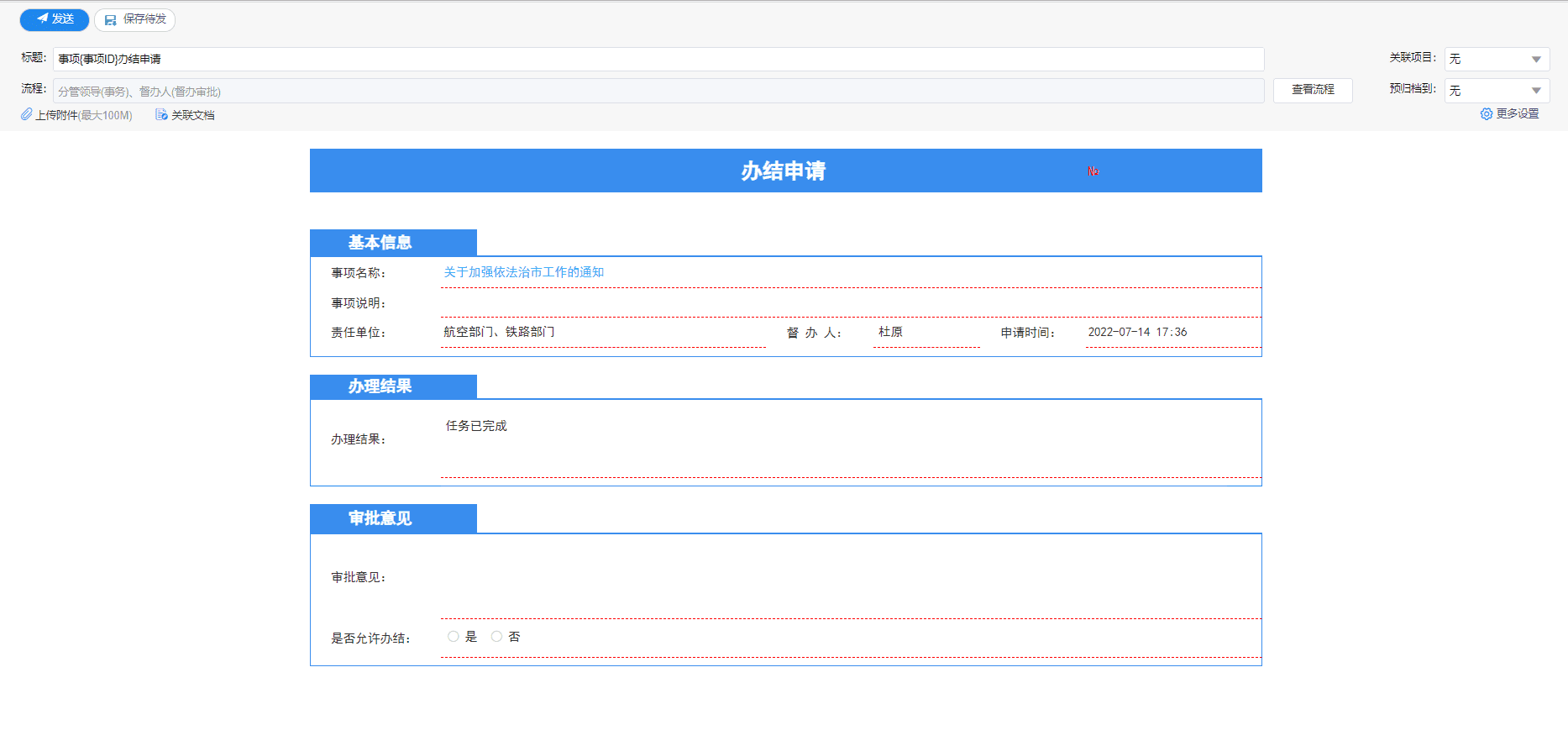
Task: Click the red No. mark in banner
Action: [1093, 171]
